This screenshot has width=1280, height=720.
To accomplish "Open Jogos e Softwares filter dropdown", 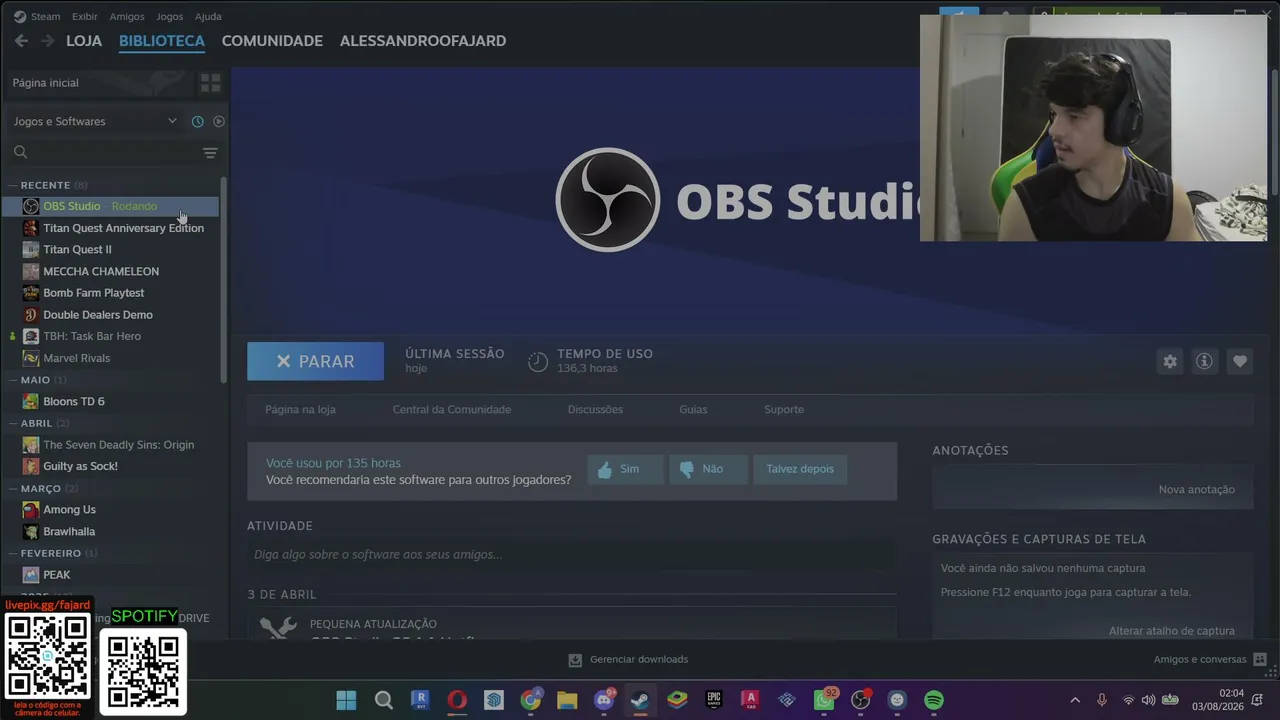I will pyautogui.click(x=95, y=121).
